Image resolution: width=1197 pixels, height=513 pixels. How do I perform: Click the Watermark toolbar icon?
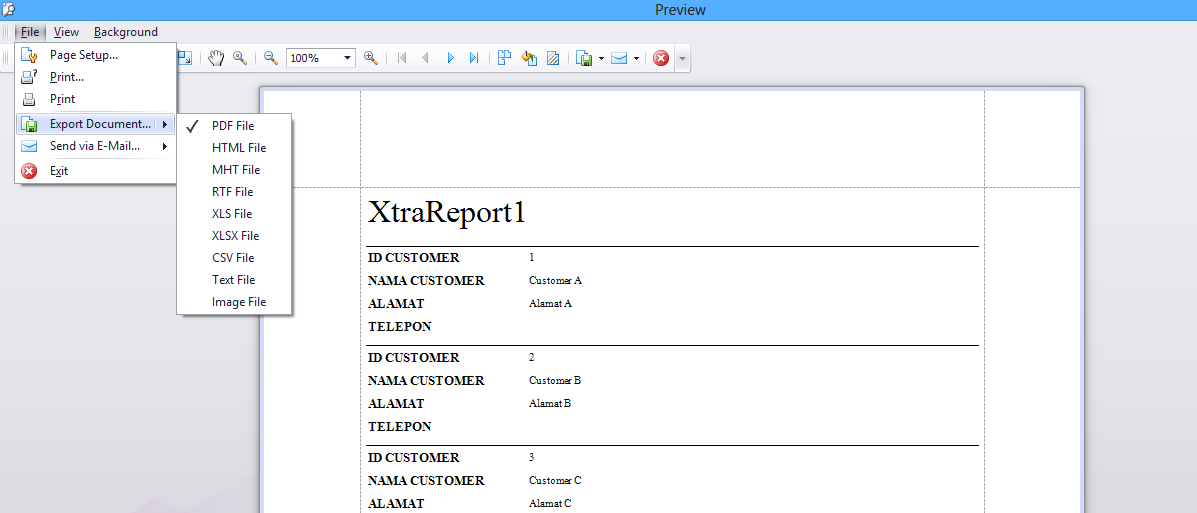click(x=553, y=58)
